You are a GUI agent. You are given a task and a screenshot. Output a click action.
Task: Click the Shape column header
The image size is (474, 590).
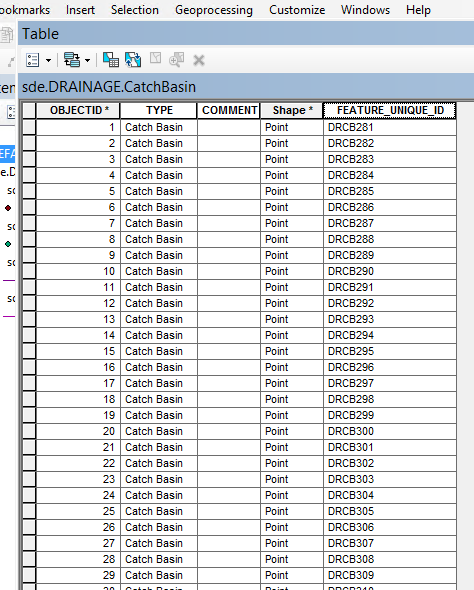point(292,111)
